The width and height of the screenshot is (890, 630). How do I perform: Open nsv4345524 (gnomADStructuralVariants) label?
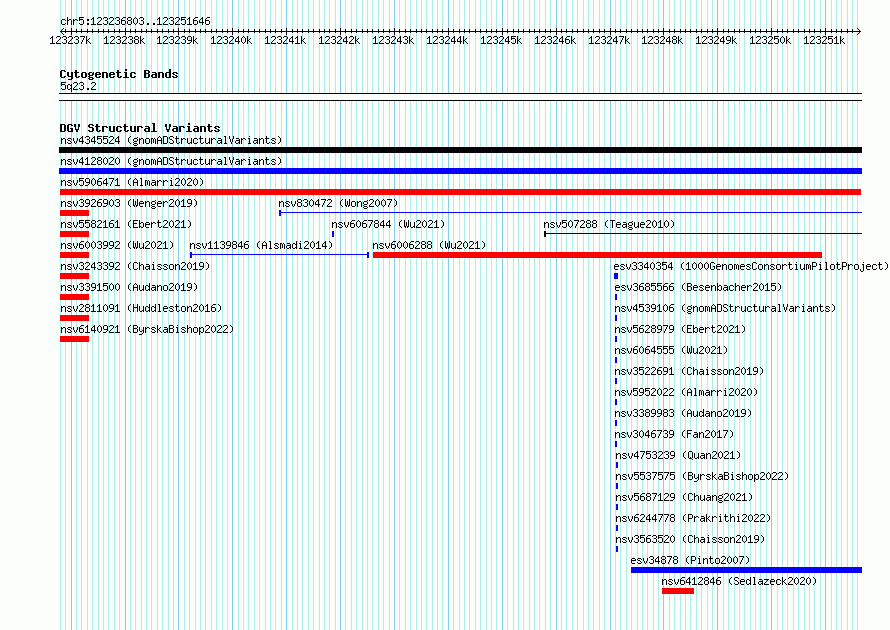[x=171, y=140]
